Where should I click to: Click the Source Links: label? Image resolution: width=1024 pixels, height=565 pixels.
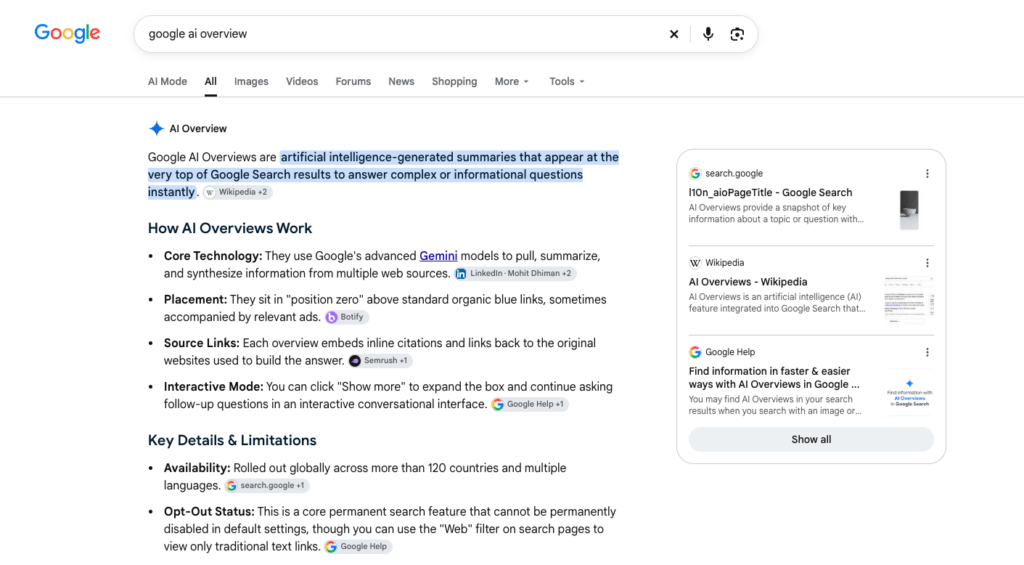point(202,344)
